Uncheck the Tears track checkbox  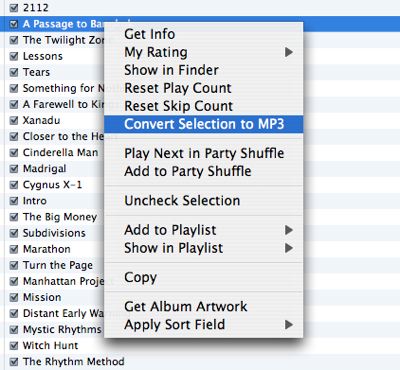14,72
